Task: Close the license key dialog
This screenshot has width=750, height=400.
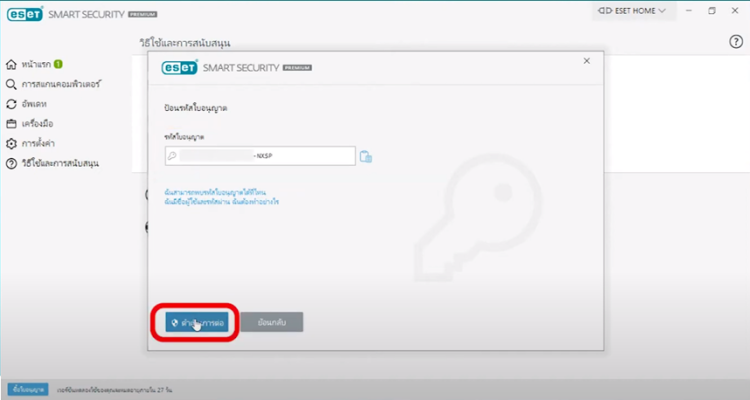Action: click(586, 61)
